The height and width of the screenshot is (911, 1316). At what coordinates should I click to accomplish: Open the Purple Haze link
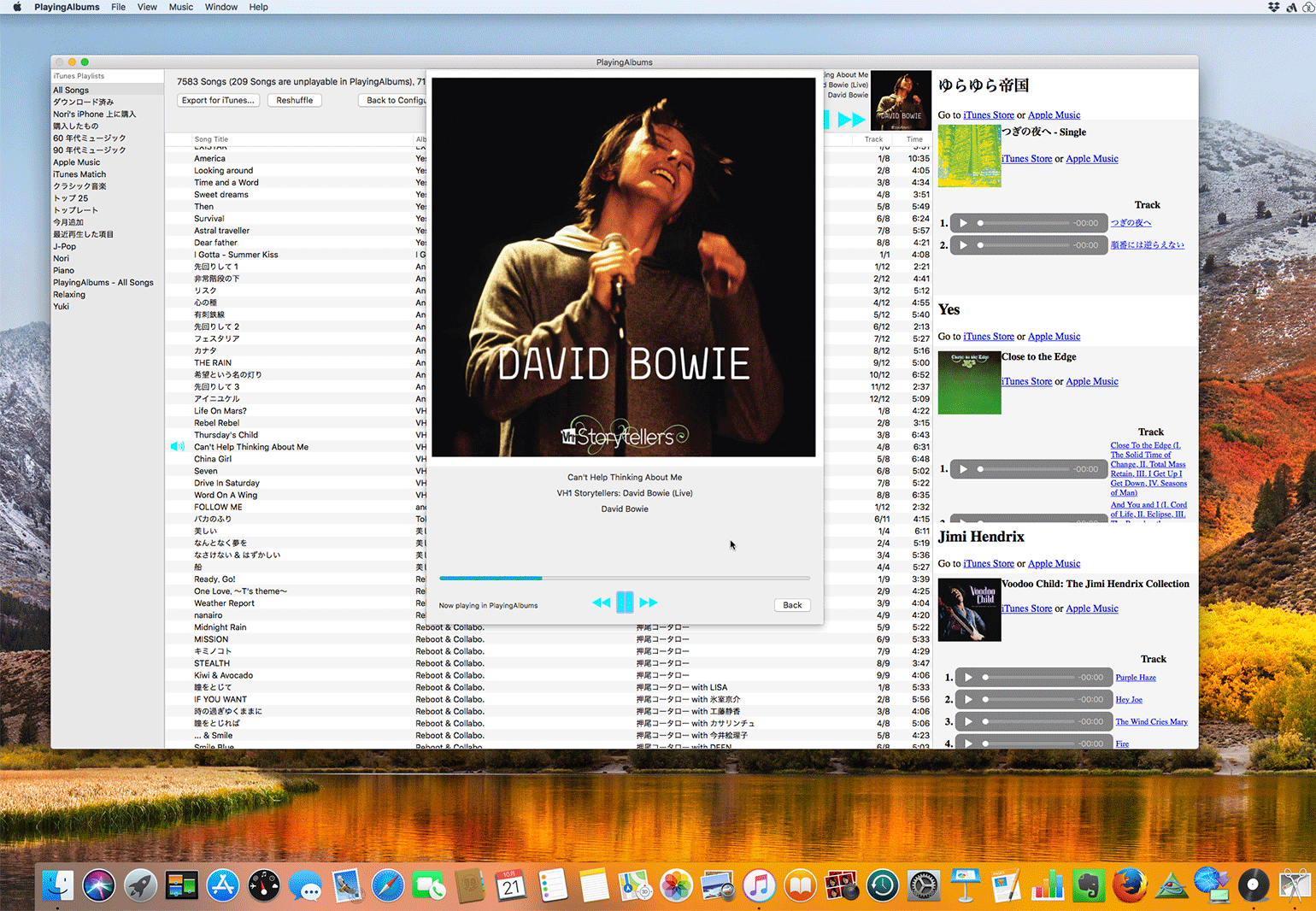(x=1136, y=678)
